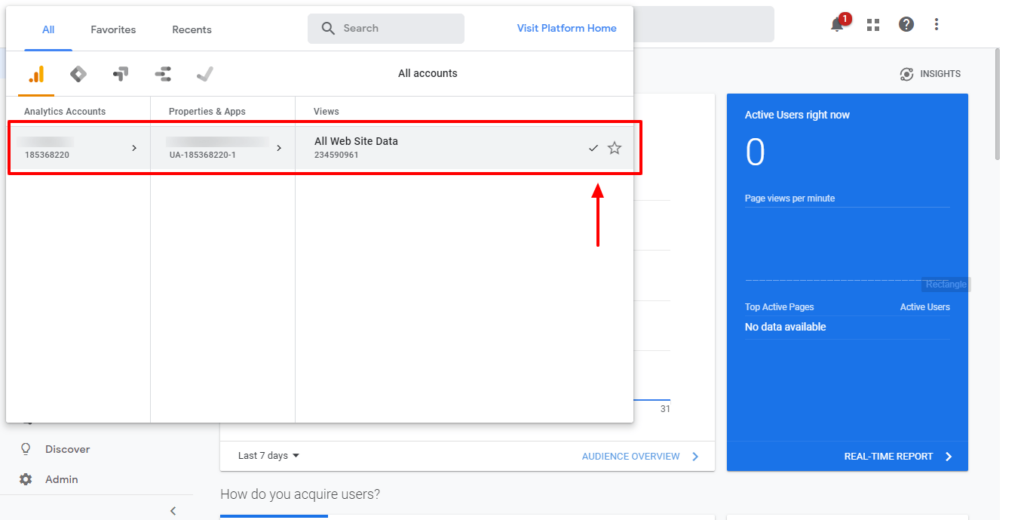Collapse the left sidebar with the chevron
1024x520 pixels.
click(x=172, y=511)
